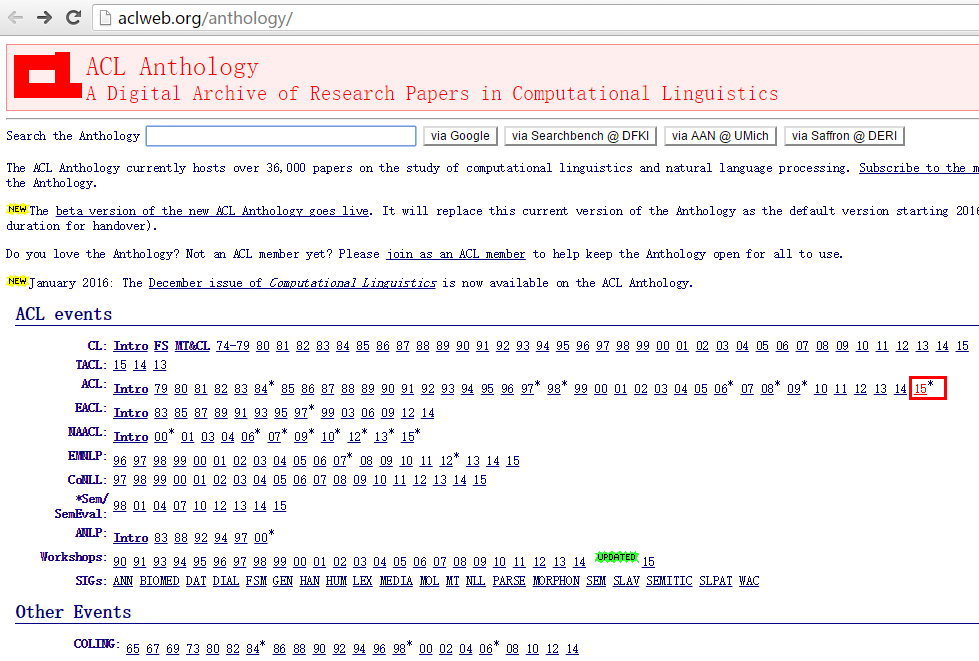Open the CL row Intro link

tap(130, 346)
